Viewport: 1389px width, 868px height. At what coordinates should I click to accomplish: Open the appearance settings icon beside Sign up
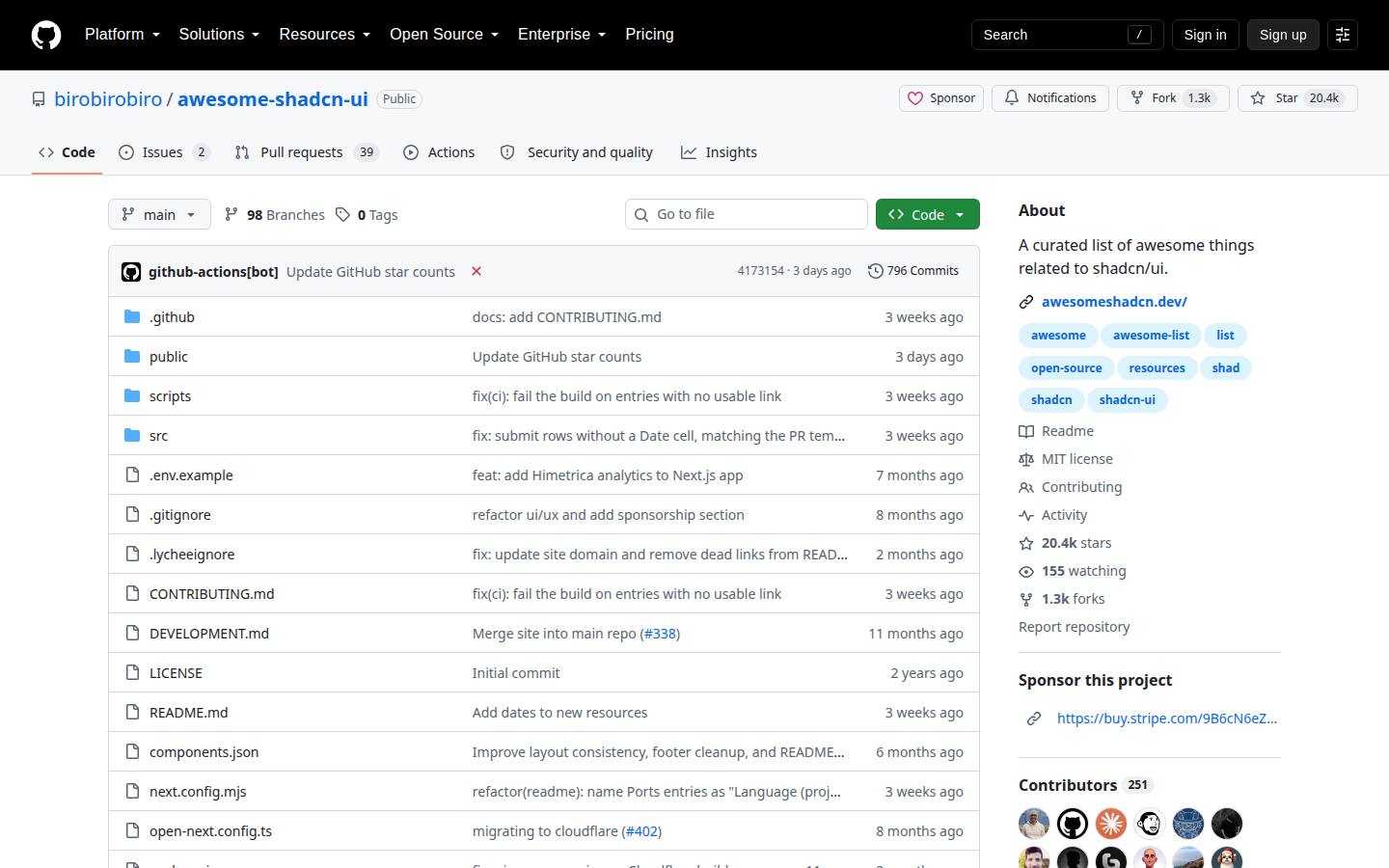point(1343,35)
